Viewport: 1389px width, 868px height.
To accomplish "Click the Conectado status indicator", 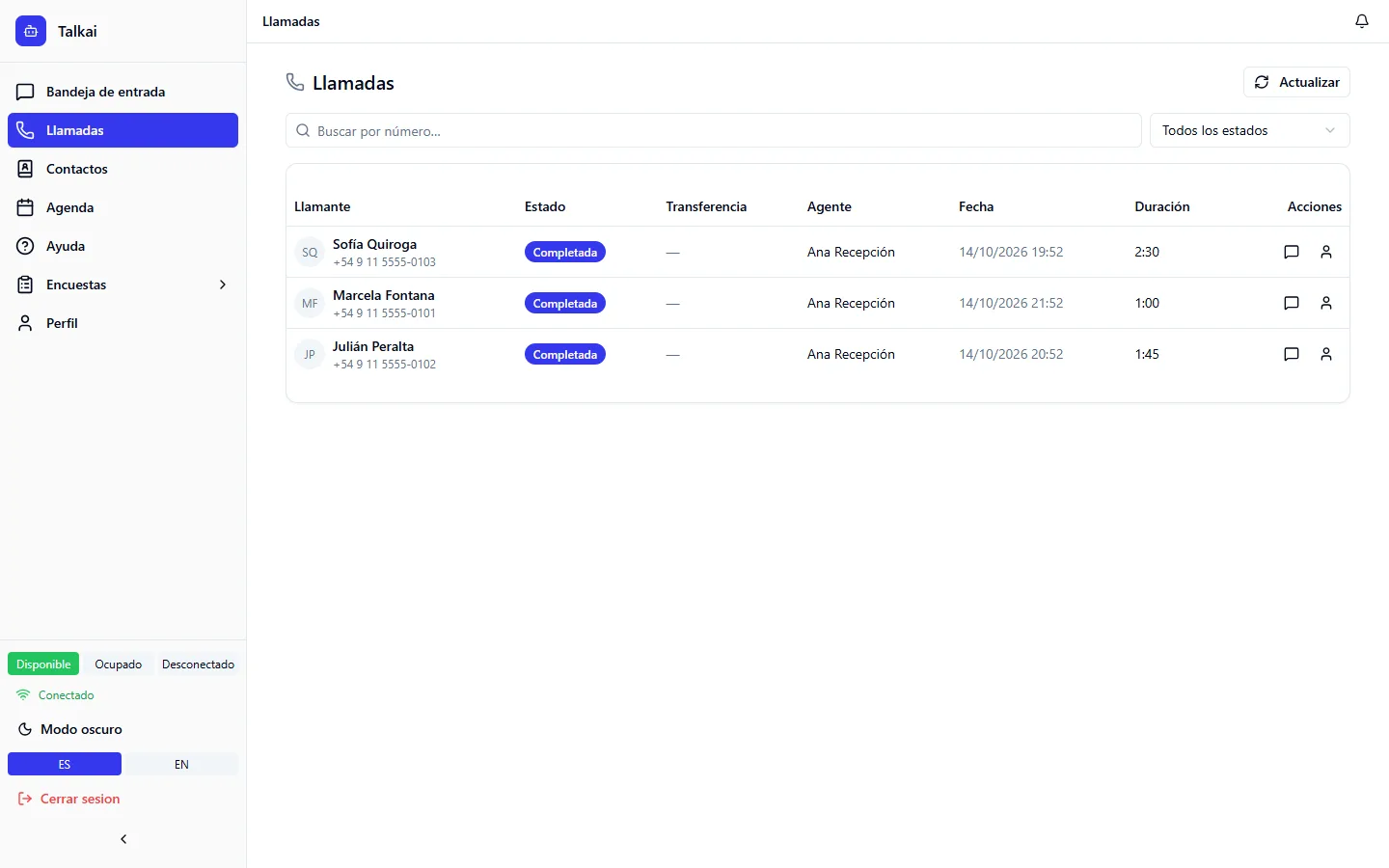I will point(56,695).
